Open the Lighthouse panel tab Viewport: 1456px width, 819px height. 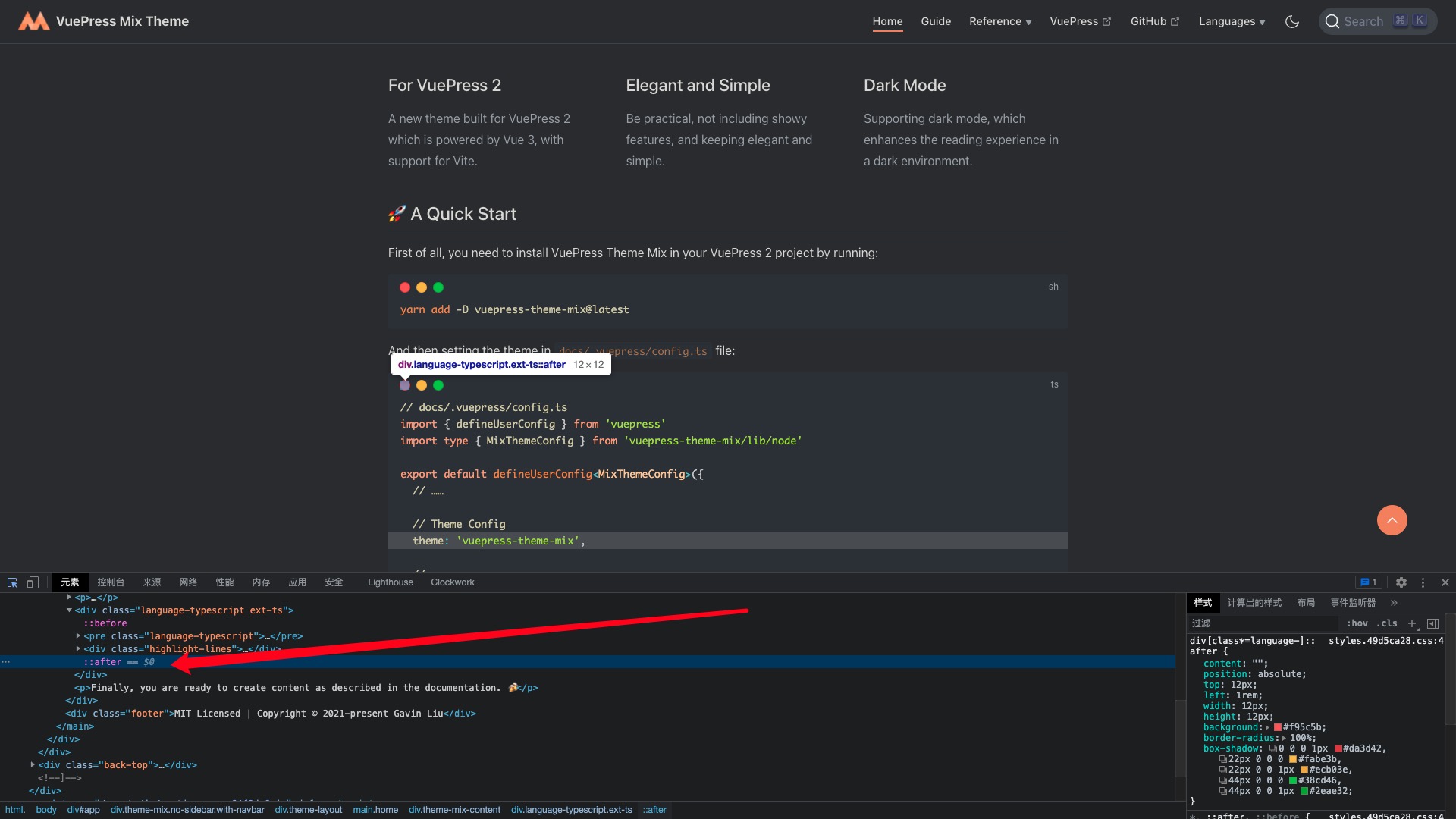[x=390, y=582]
